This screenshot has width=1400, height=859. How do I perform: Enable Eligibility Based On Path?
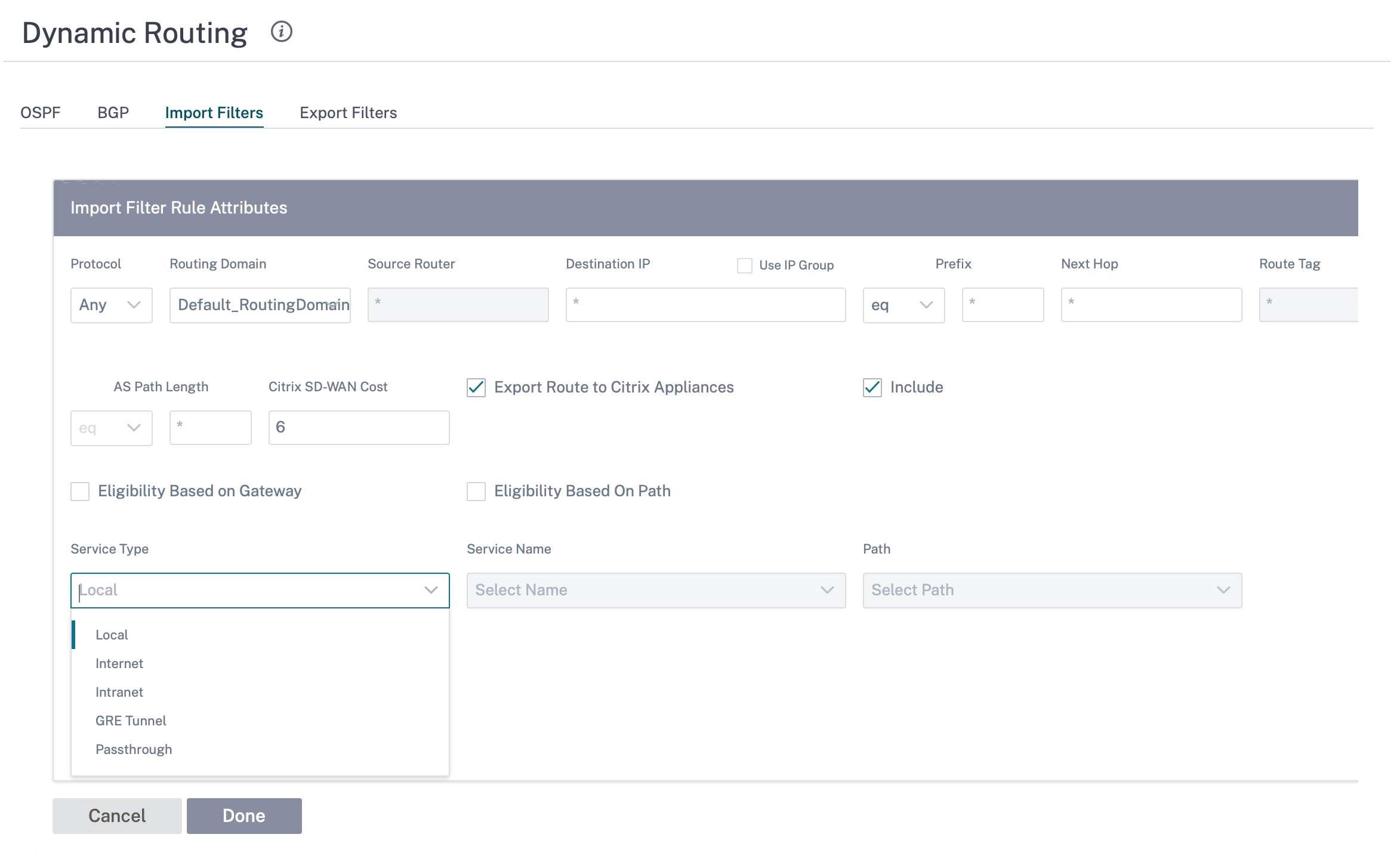[x=476, y=492]
